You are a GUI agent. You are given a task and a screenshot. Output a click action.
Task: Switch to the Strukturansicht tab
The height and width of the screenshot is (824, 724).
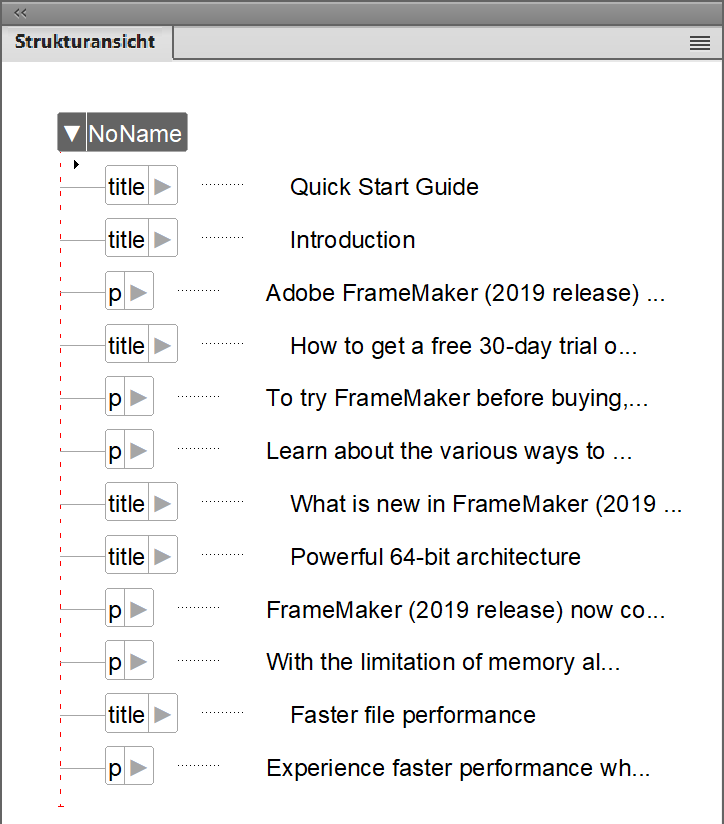tap(85, 42)
